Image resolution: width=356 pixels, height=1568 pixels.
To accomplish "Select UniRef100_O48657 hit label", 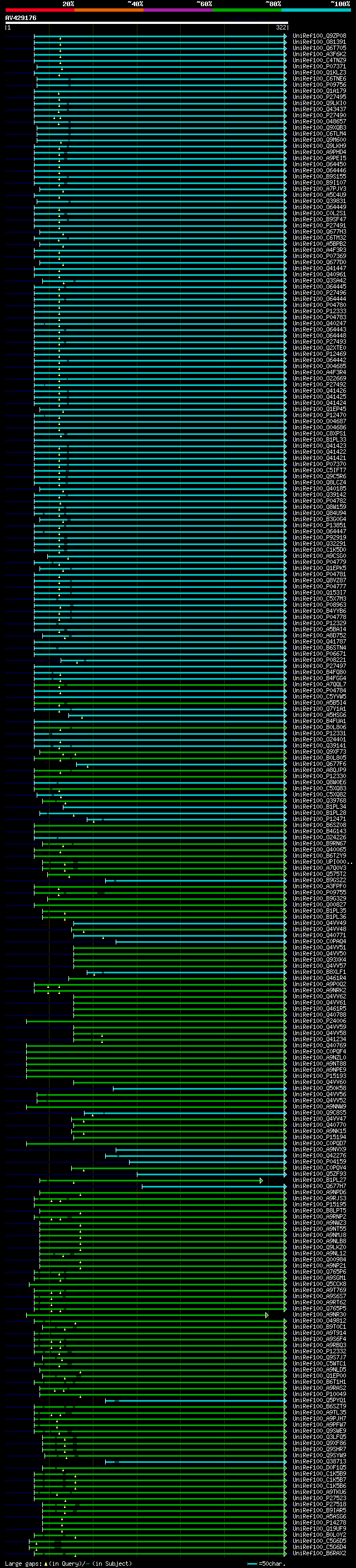I will tap(319, 122).
